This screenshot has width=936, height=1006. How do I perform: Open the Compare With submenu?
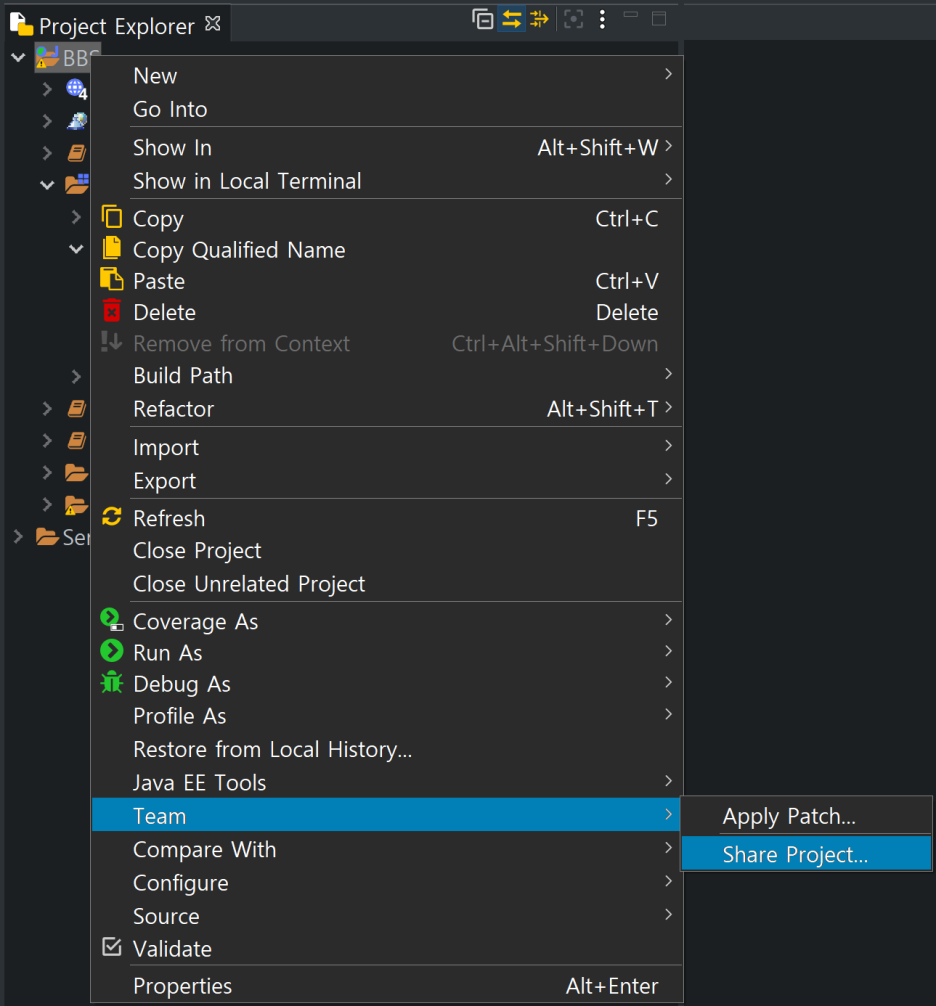387,849
